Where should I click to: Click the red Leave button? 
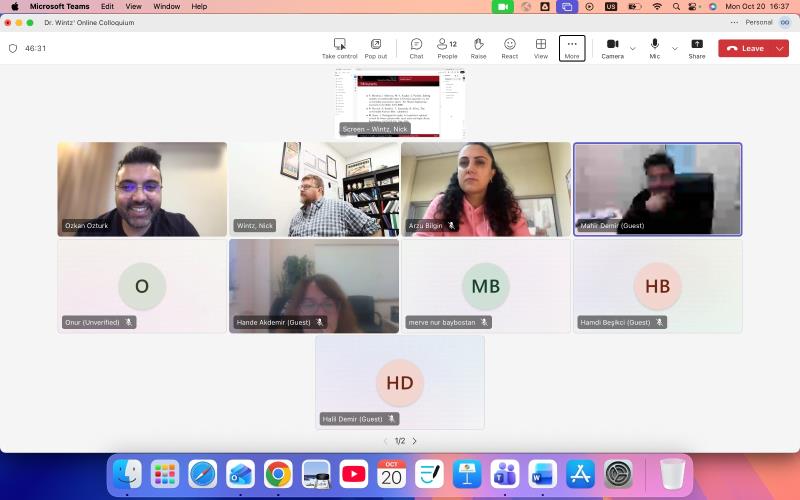(745, 48)
